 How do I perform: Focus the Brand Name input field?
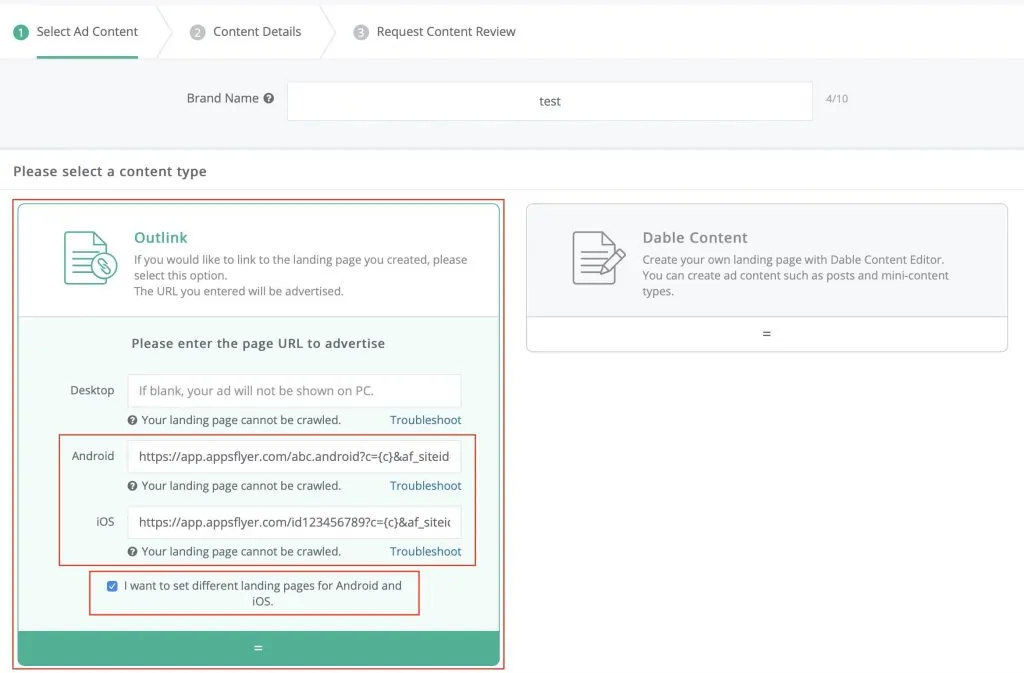[x=550, y=101]
